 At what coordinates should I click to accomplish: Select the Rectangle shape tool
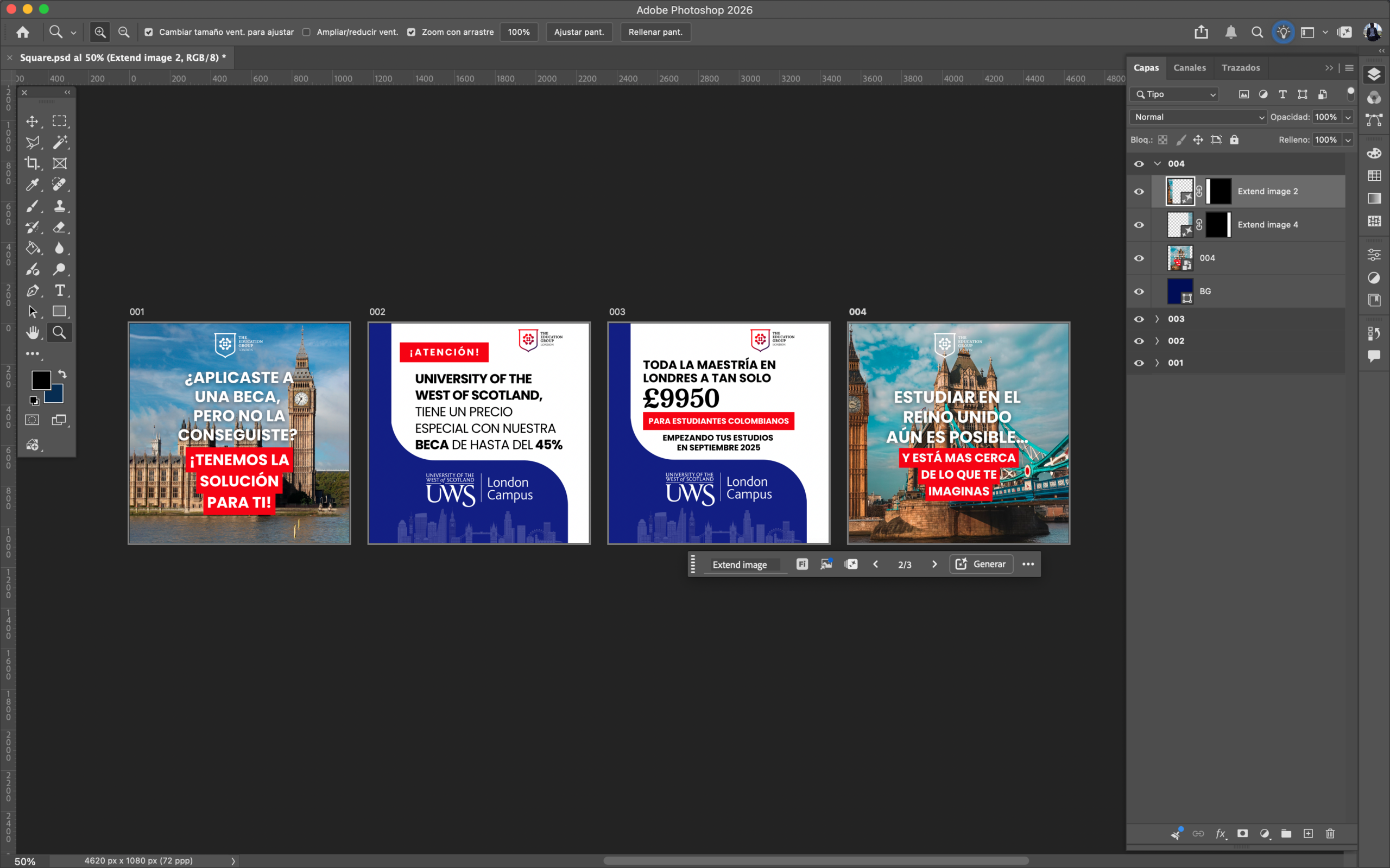coord(59,312)
